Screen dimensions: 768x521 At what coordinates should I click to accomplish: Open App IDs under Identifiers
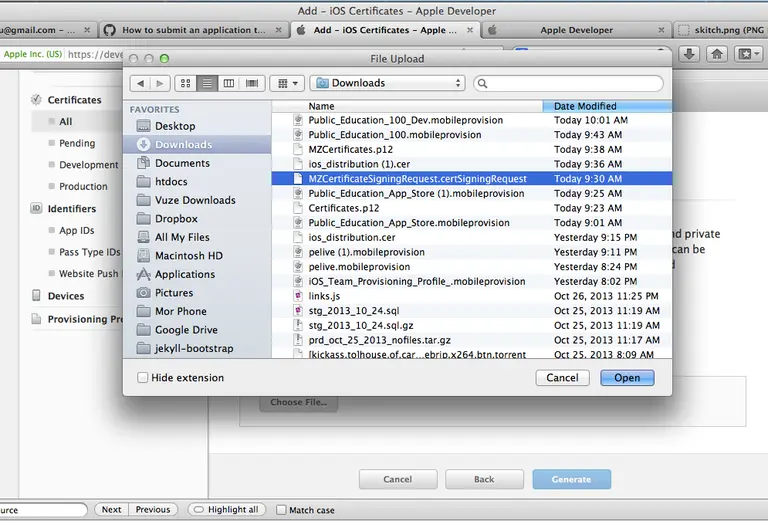[76, 230]
